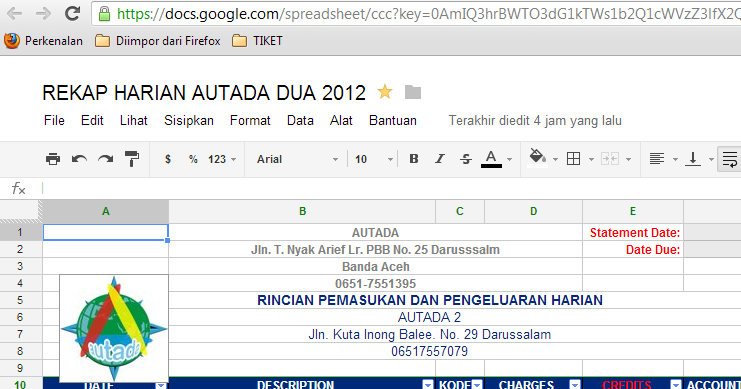Select column D header

[534, 211]
